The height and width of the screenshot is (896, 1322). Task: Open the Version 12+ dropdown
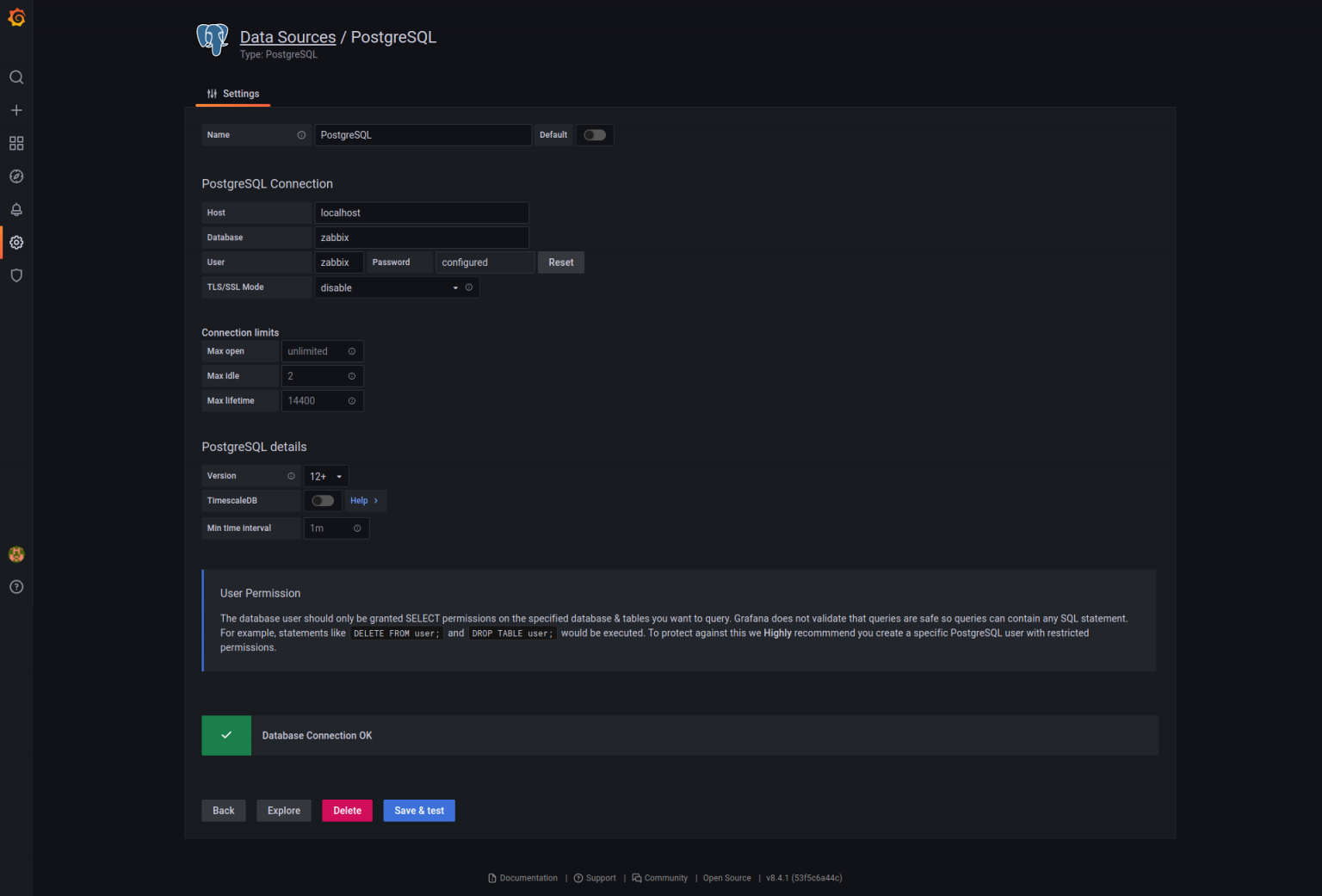326,476
